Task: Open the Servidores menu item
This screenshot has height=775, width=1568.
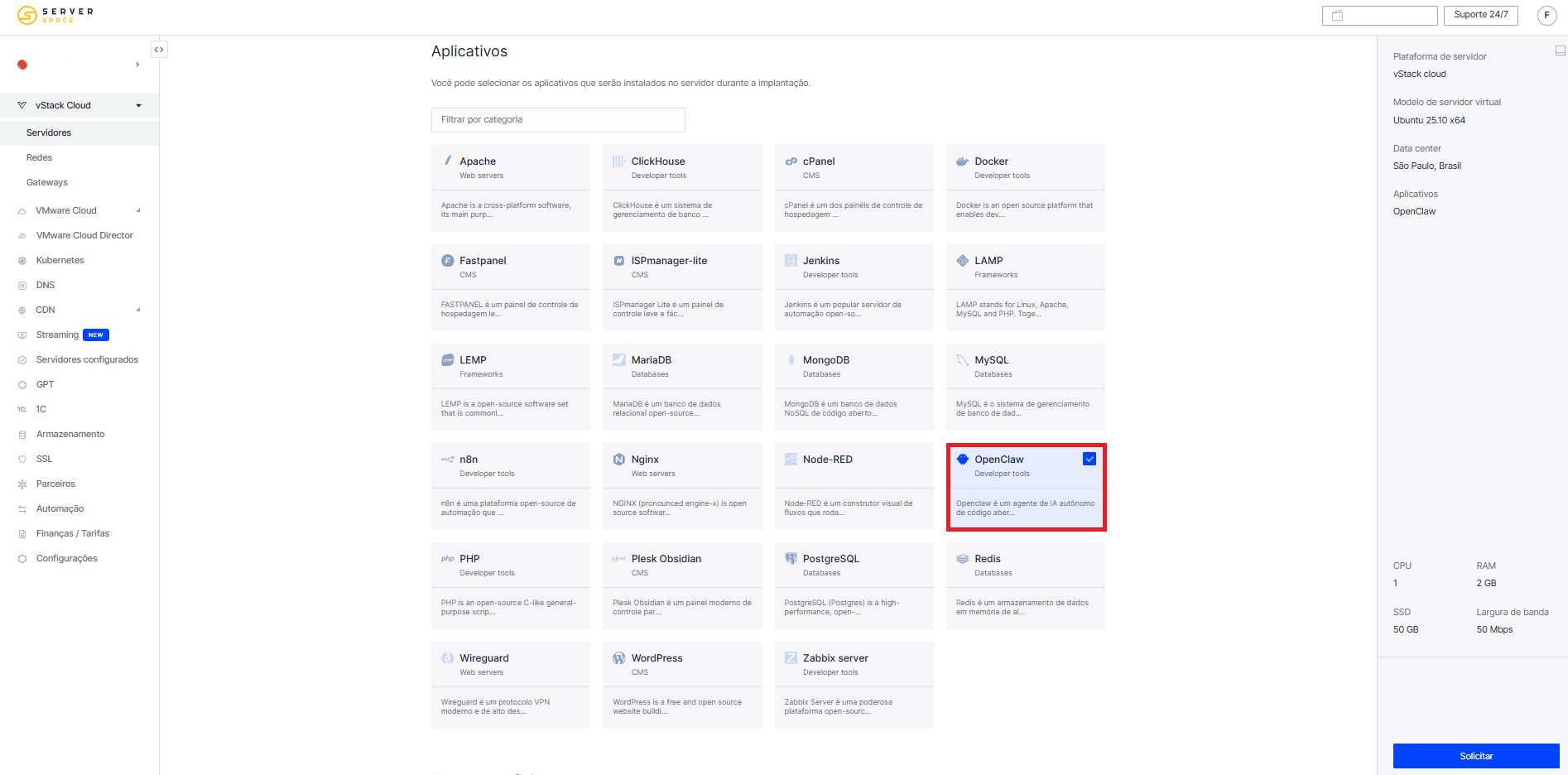Action: pyautogui.click(x=79, y=132)
